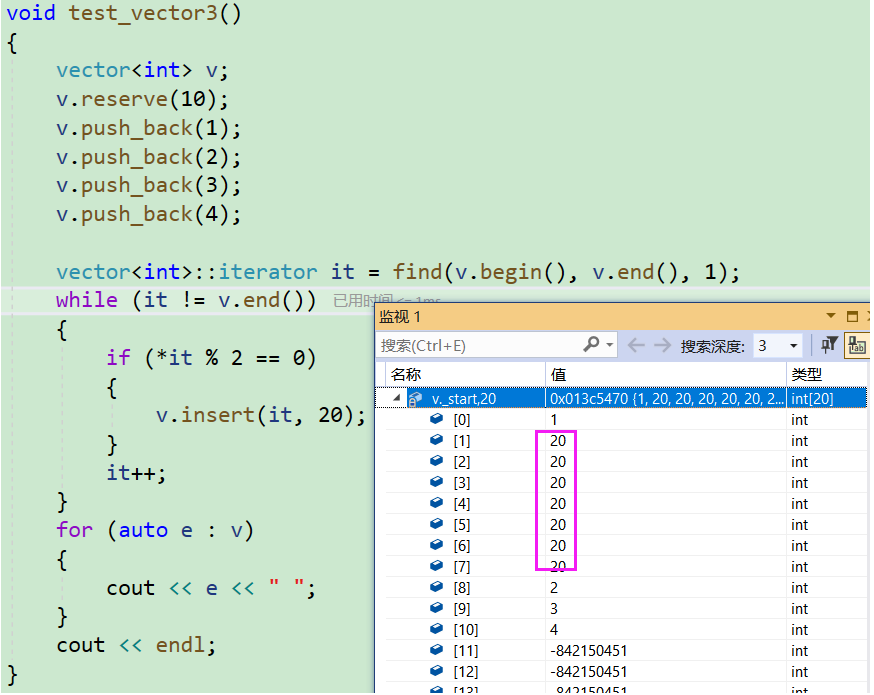Select the [10] element row icon
Viewport: 874px width, 695px height.
(x=436, y=629)
